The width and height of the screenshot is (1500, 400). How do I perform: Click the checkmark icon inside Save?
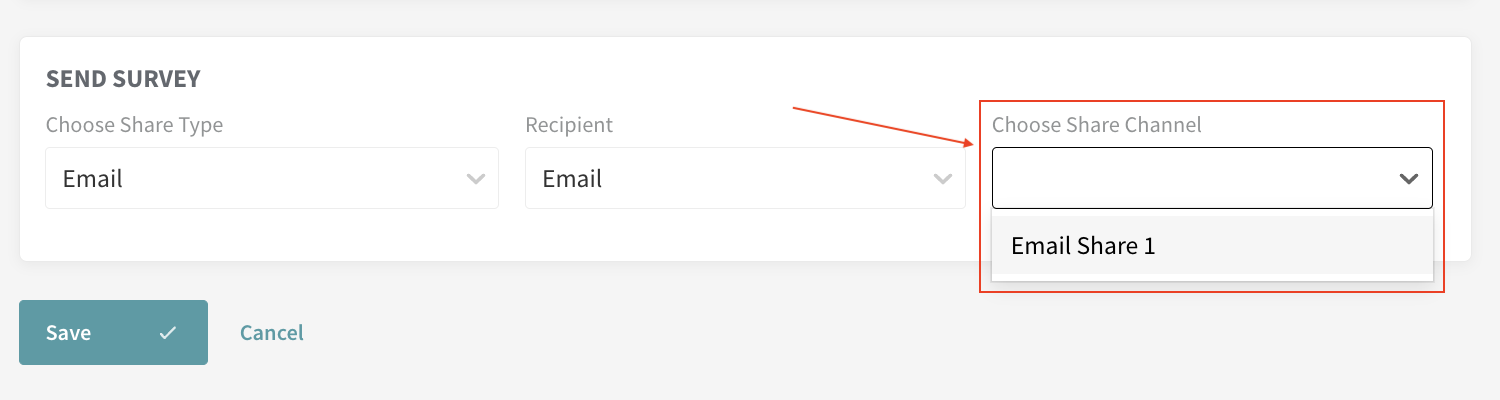click(168, 333)
